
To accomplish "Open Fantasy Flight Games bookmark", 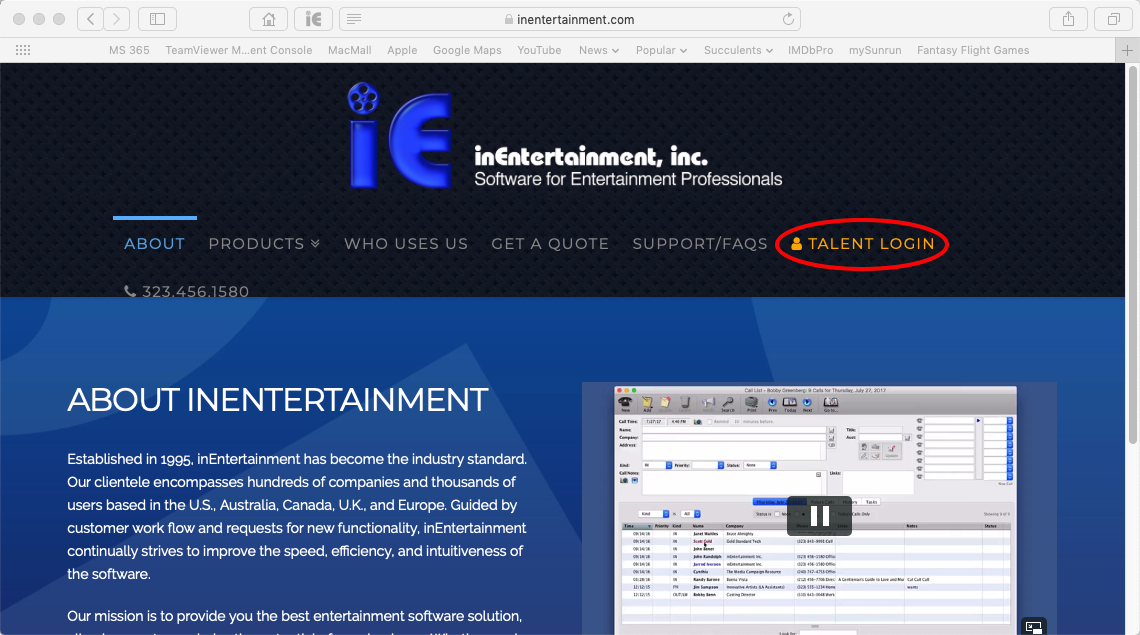I will click(973, 50).
